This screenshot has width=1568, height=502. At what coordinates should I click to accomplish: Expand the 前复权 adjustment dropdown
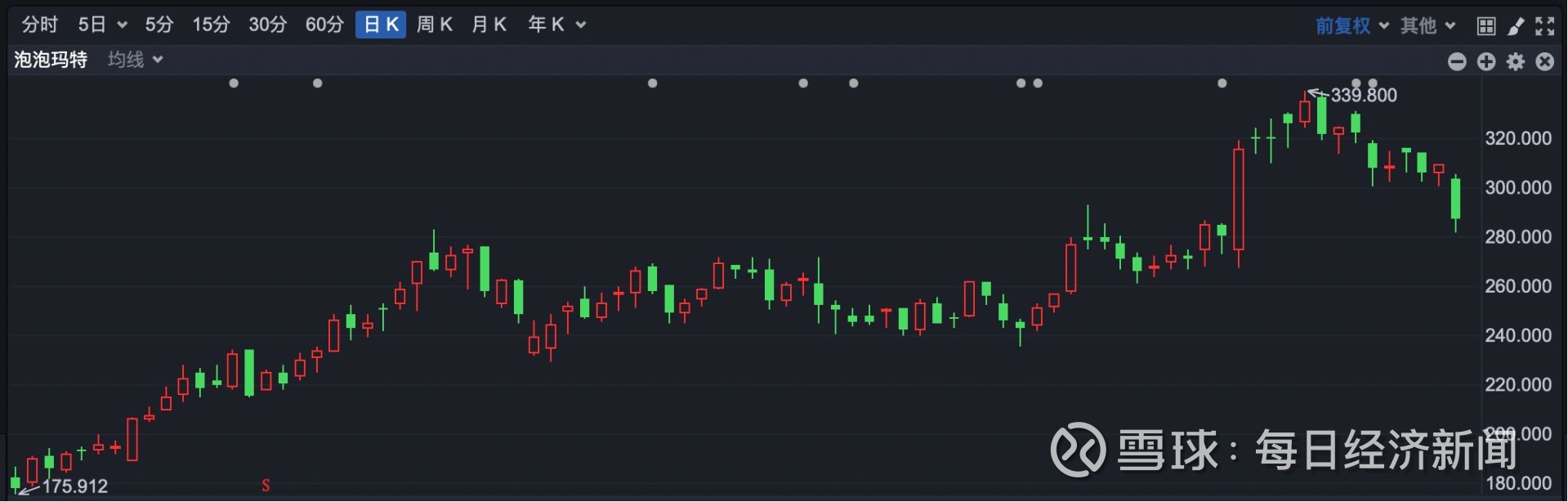1352,26
